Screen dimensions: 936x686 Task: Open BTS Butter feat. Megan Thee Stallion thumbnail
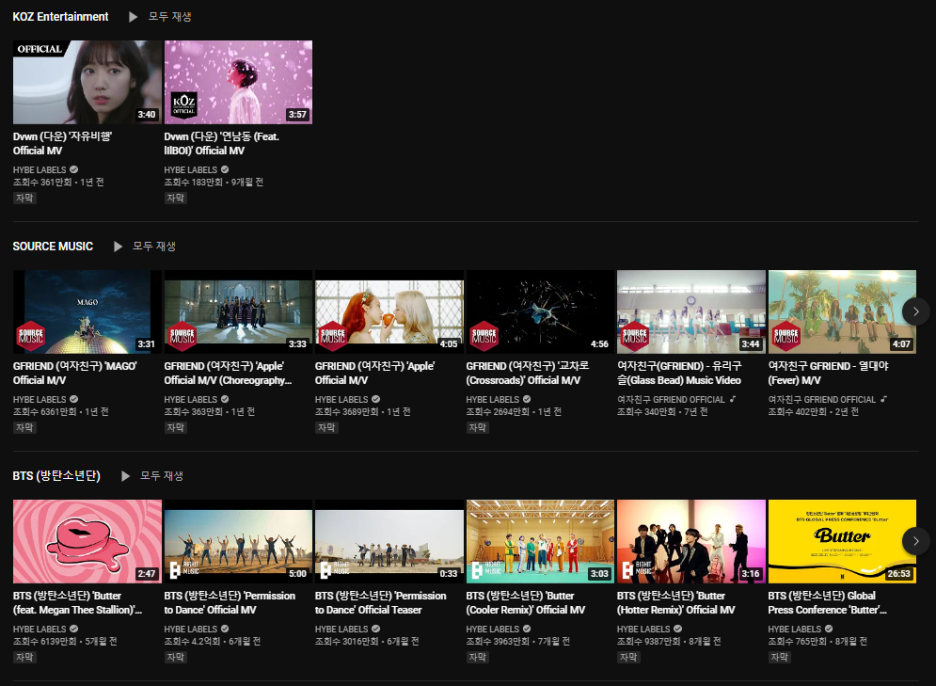pos(87,542)
